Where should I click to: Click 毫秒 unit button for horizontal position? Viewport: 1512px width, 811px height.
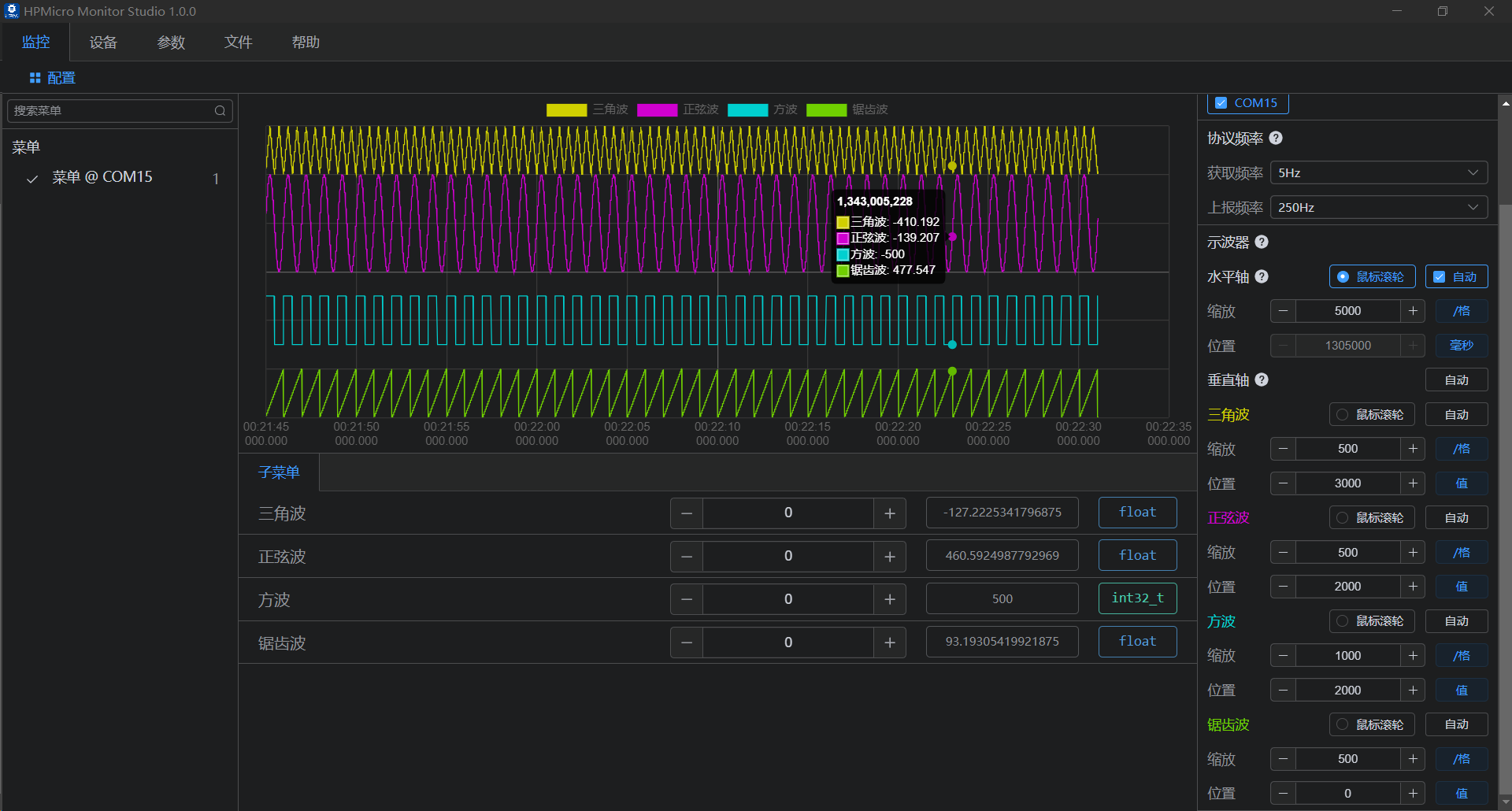point(1462,346)
